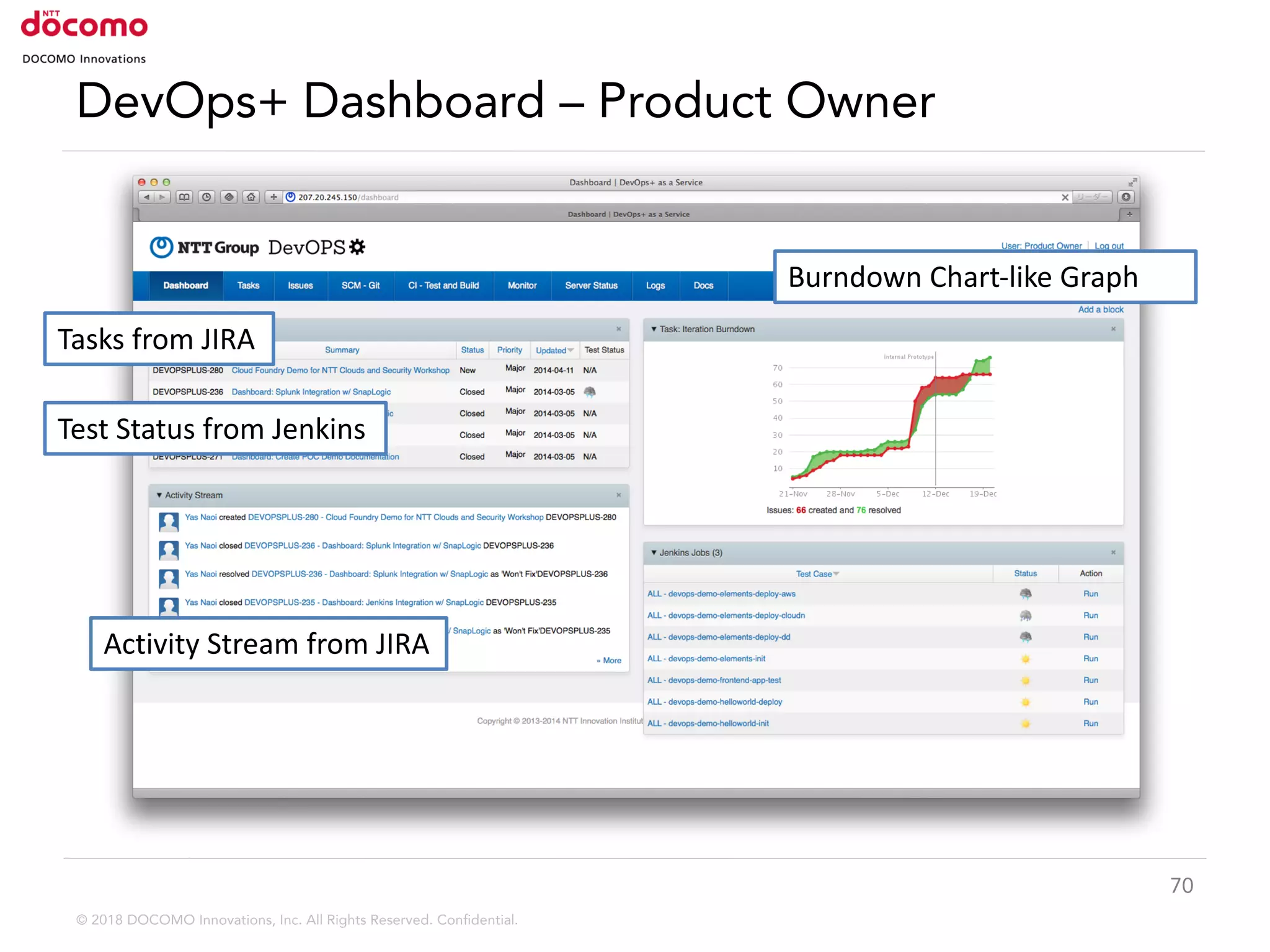1270x952 pixels.
Task: Click status icon of devops-demo-elements-deploy-aws job
Action: pos(1026,594)
